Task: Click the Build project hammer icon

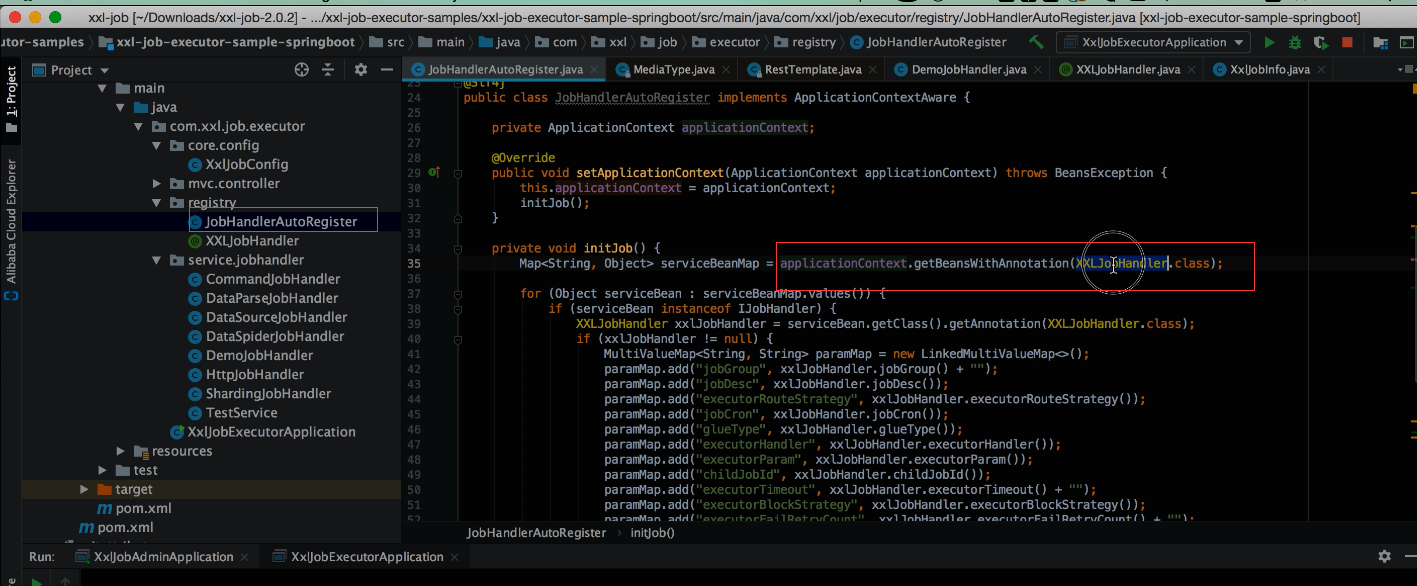Action: tap(1036, 43)
